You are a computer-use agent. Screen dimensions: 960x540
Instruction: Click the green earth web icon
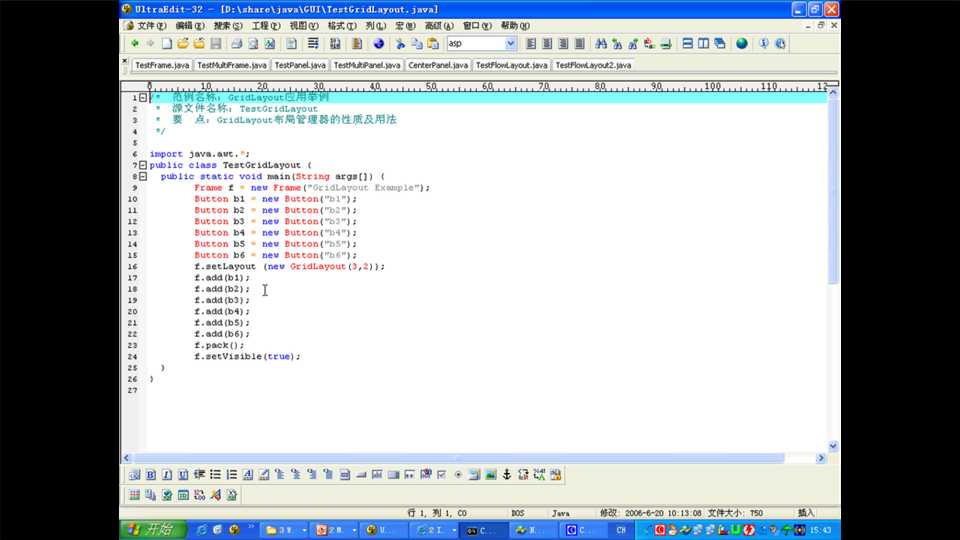click(x=741, y=43)
